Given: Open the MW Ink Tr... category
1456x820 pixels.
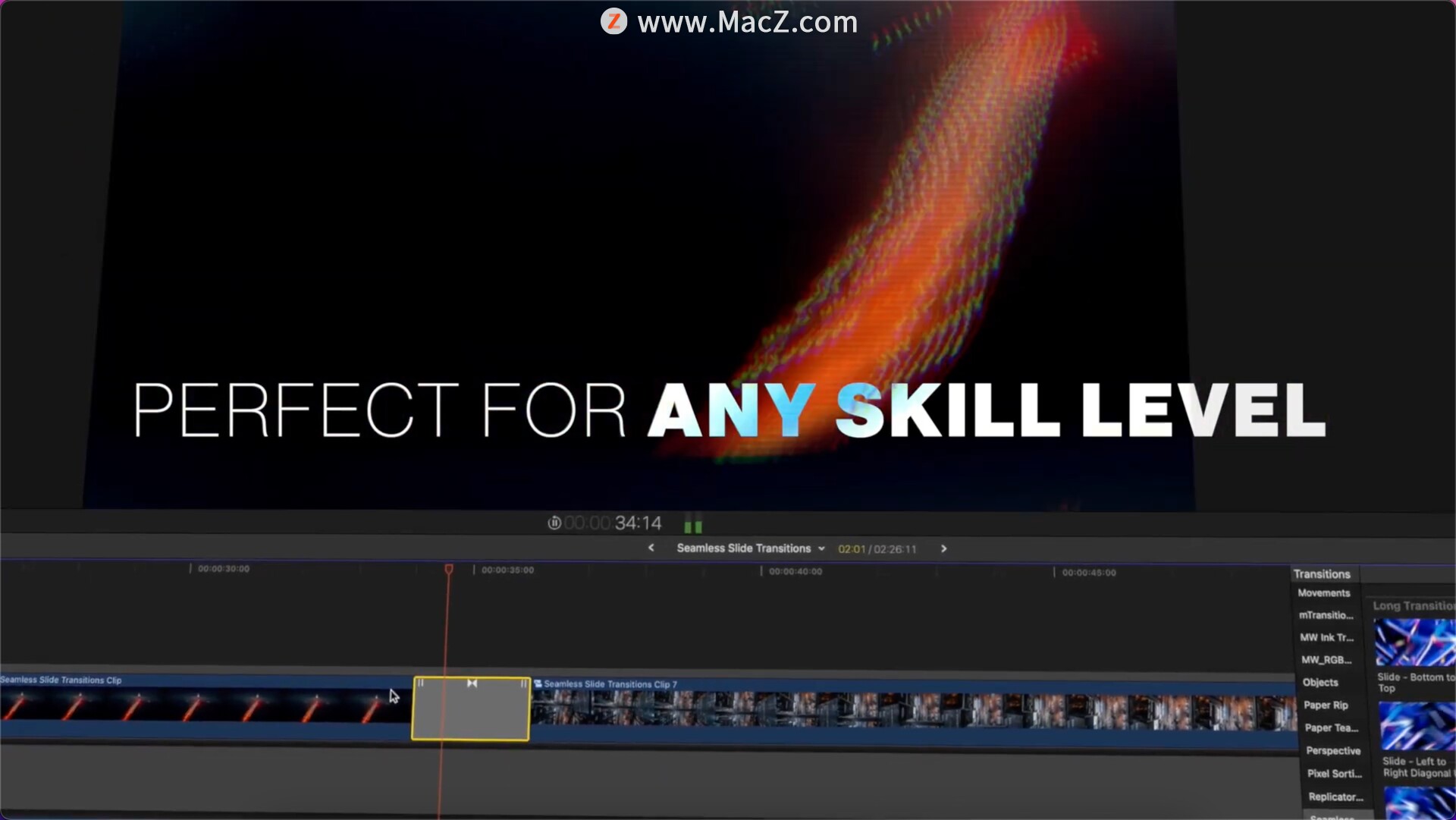Looking at the screenshot, I should 1326,638.
